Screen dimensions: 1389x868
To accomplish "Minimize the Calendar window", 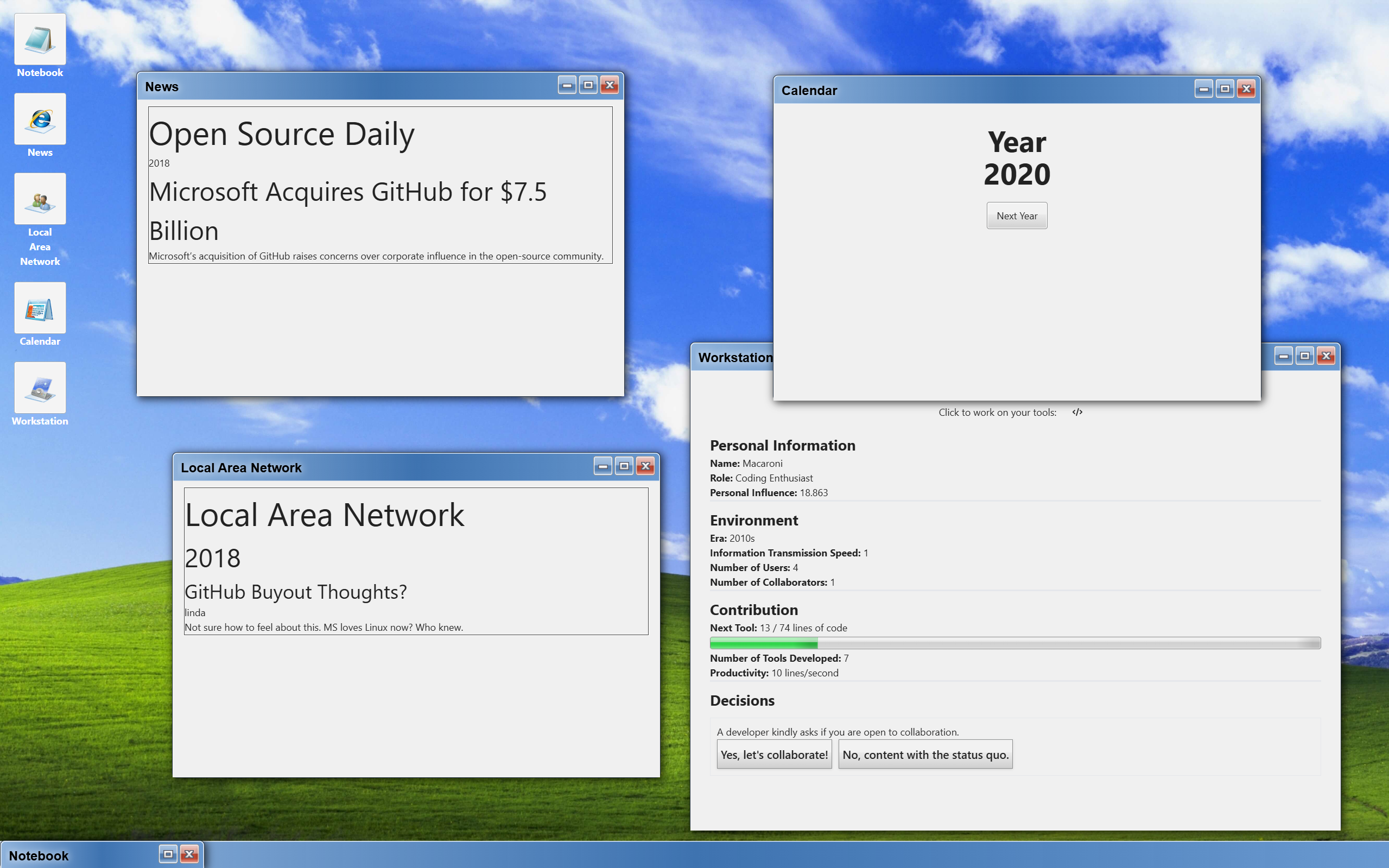I will click(1203, 89).
